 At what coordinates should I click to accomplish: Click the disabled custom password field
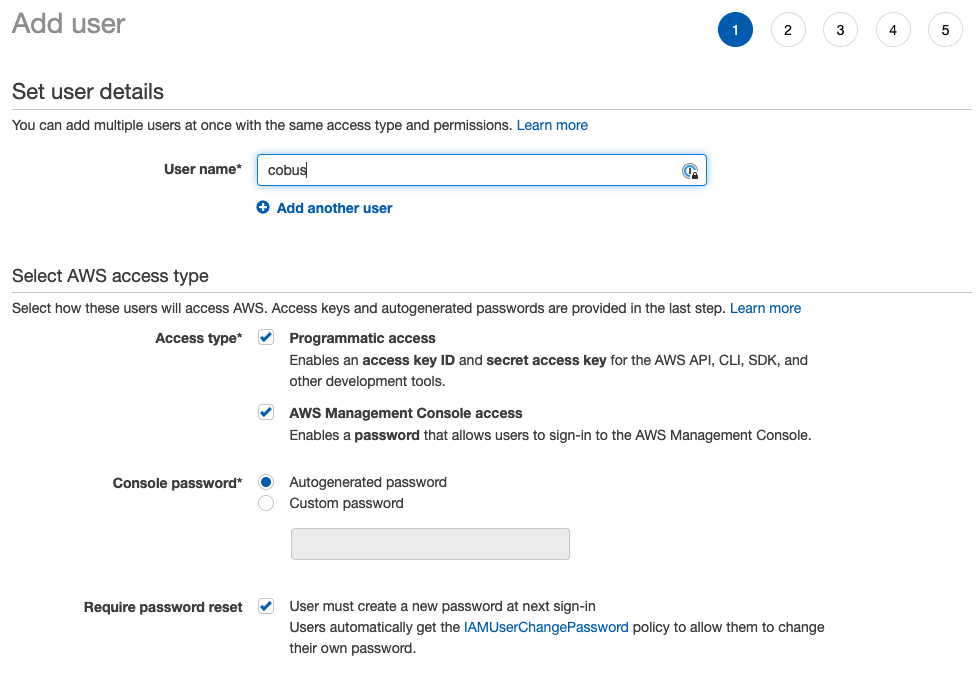click(430, 544)
